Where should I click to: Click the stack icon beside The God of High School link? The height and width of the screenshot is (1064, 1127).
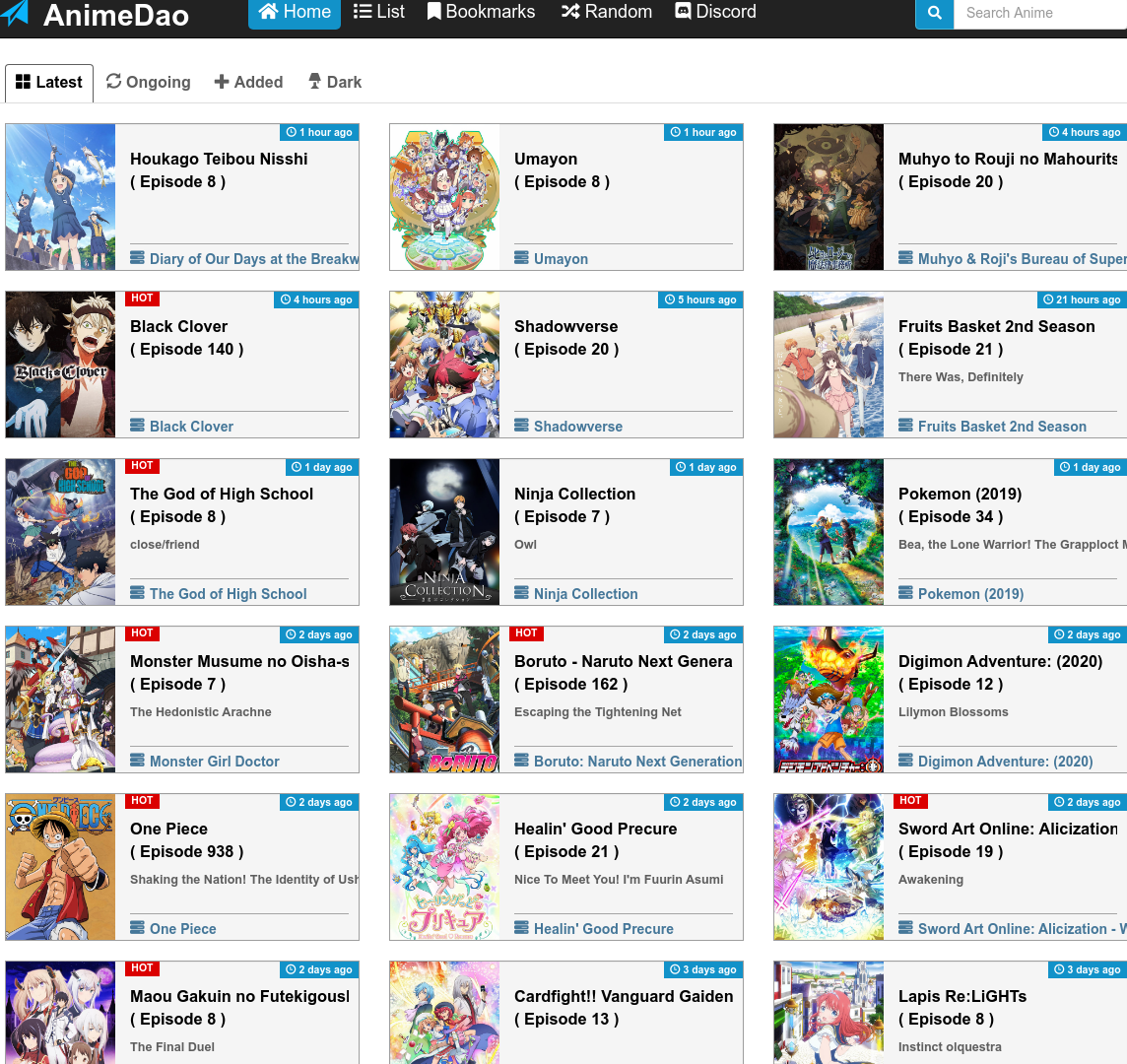(137, 592)
